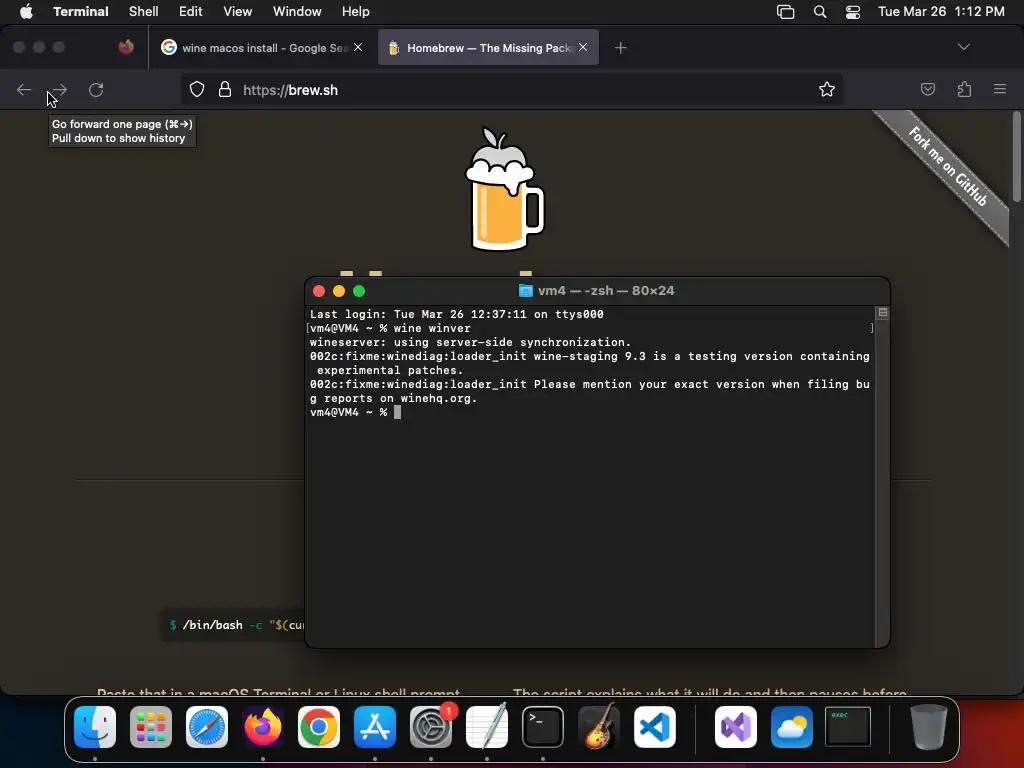1024x768 pixels.
Task: Open Terminal from the Dock
Action: 543,727
